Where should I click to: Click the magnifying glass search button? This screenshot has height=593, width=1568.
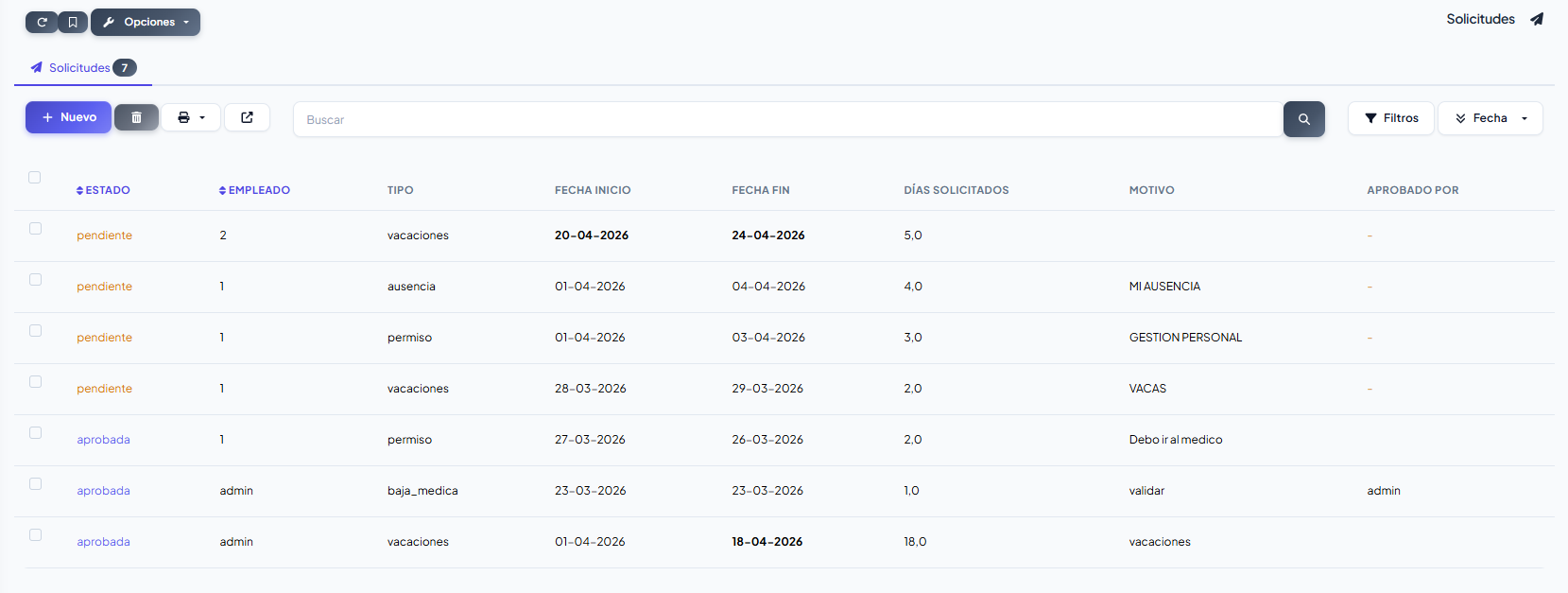1303,119
